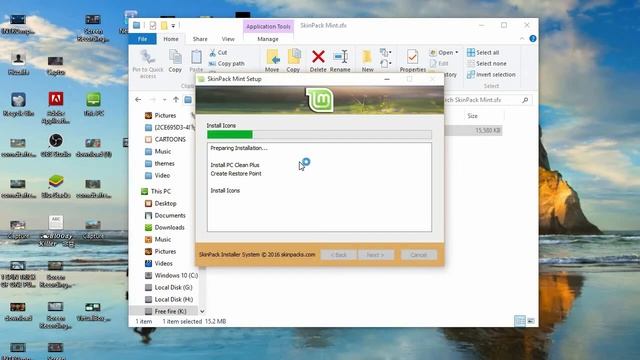
Task: Click the Recycle Bin desktop icon
Action: tap(18, 104)
